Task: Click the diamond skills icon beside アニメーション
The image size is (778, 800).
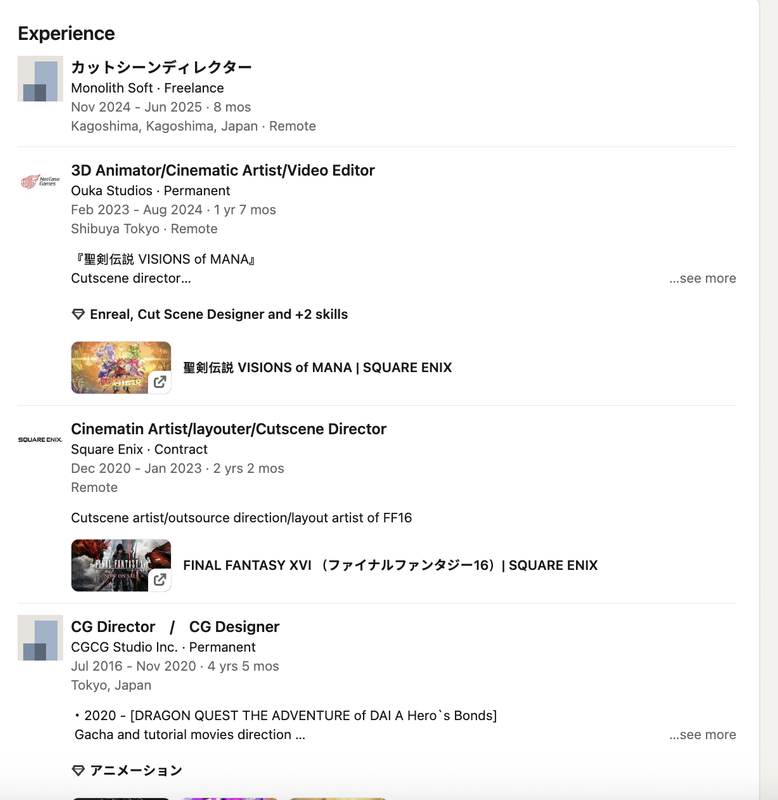Action: tap(78, 770)
